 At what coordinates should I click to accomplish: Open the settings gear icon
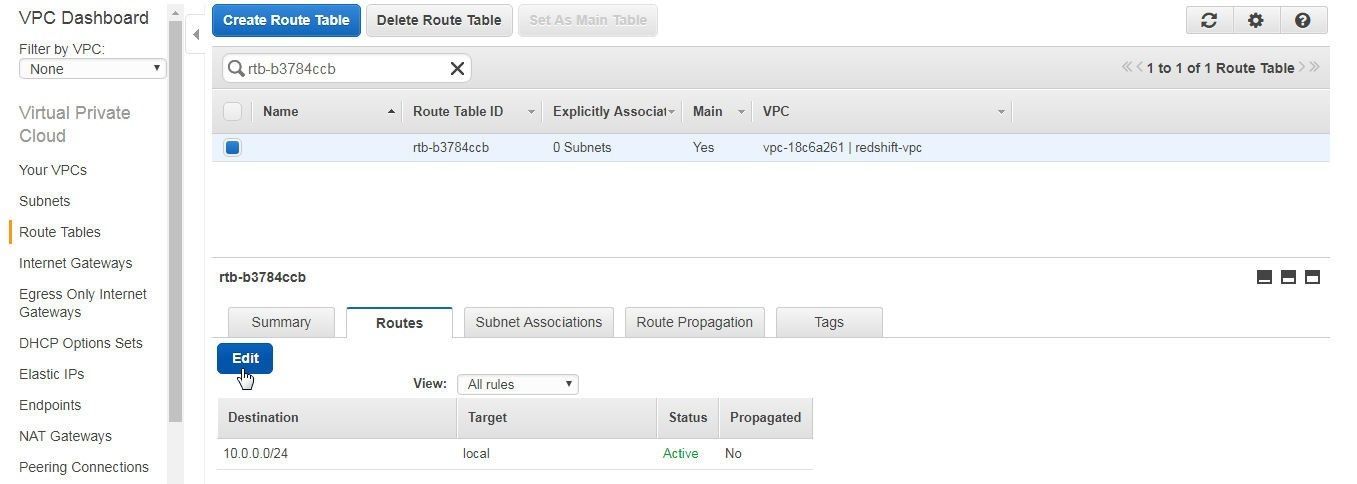(1256, 20)
